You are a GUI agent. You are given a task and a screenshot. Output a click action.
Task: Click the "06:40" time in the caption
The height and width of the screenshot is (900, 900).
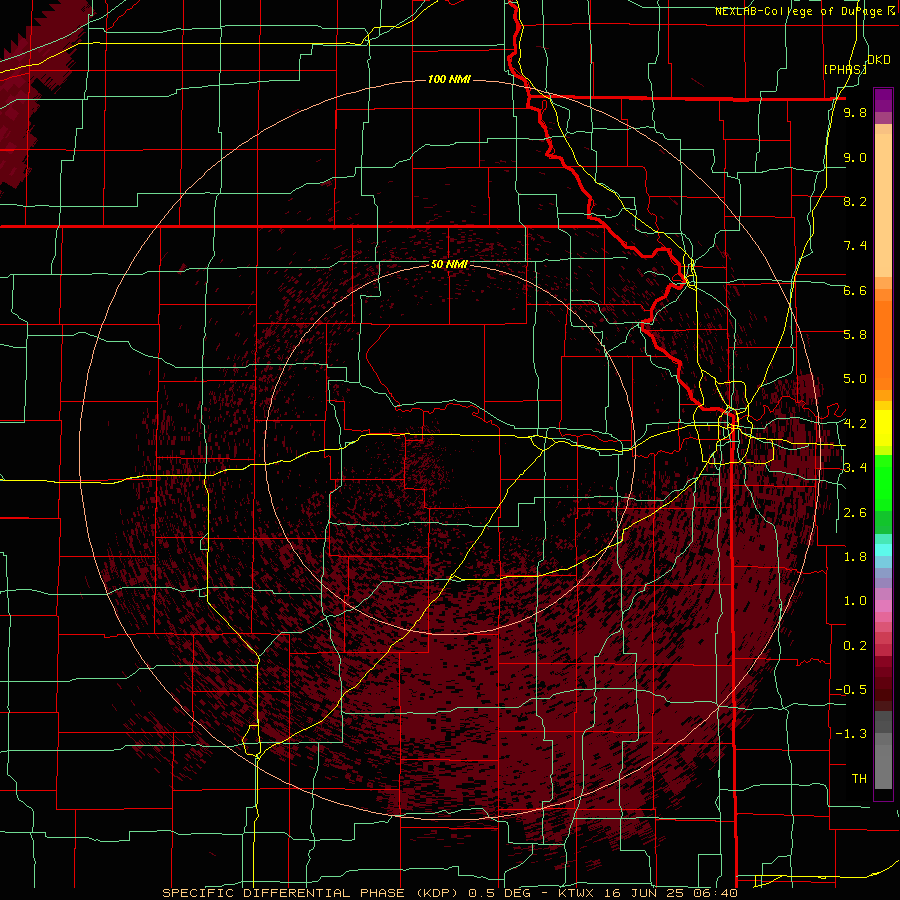(x=714, y=893)
